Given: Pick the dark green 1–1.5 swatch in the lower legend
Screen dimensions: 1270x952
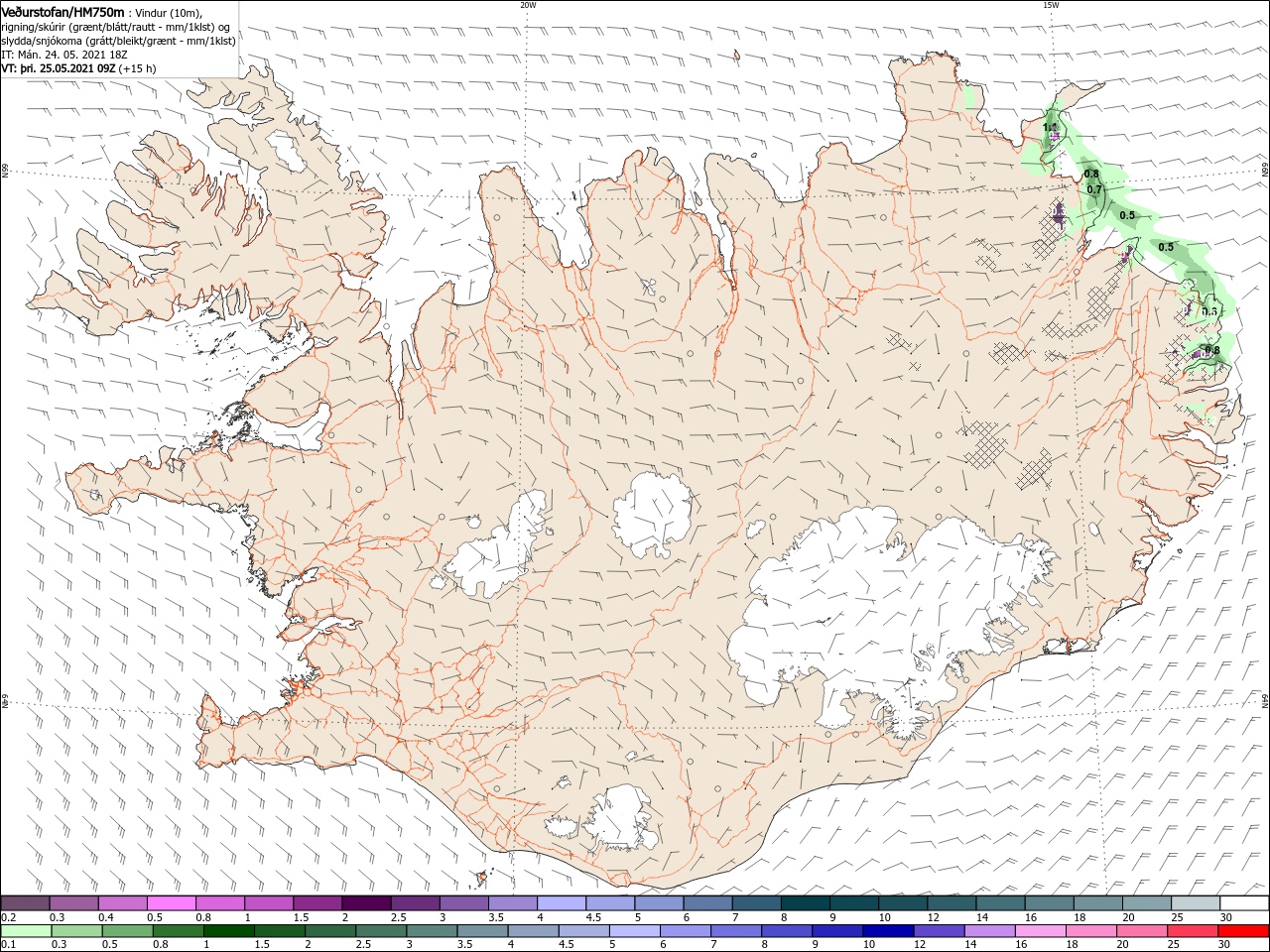Looking at the screenshot, I should point(229,931).
